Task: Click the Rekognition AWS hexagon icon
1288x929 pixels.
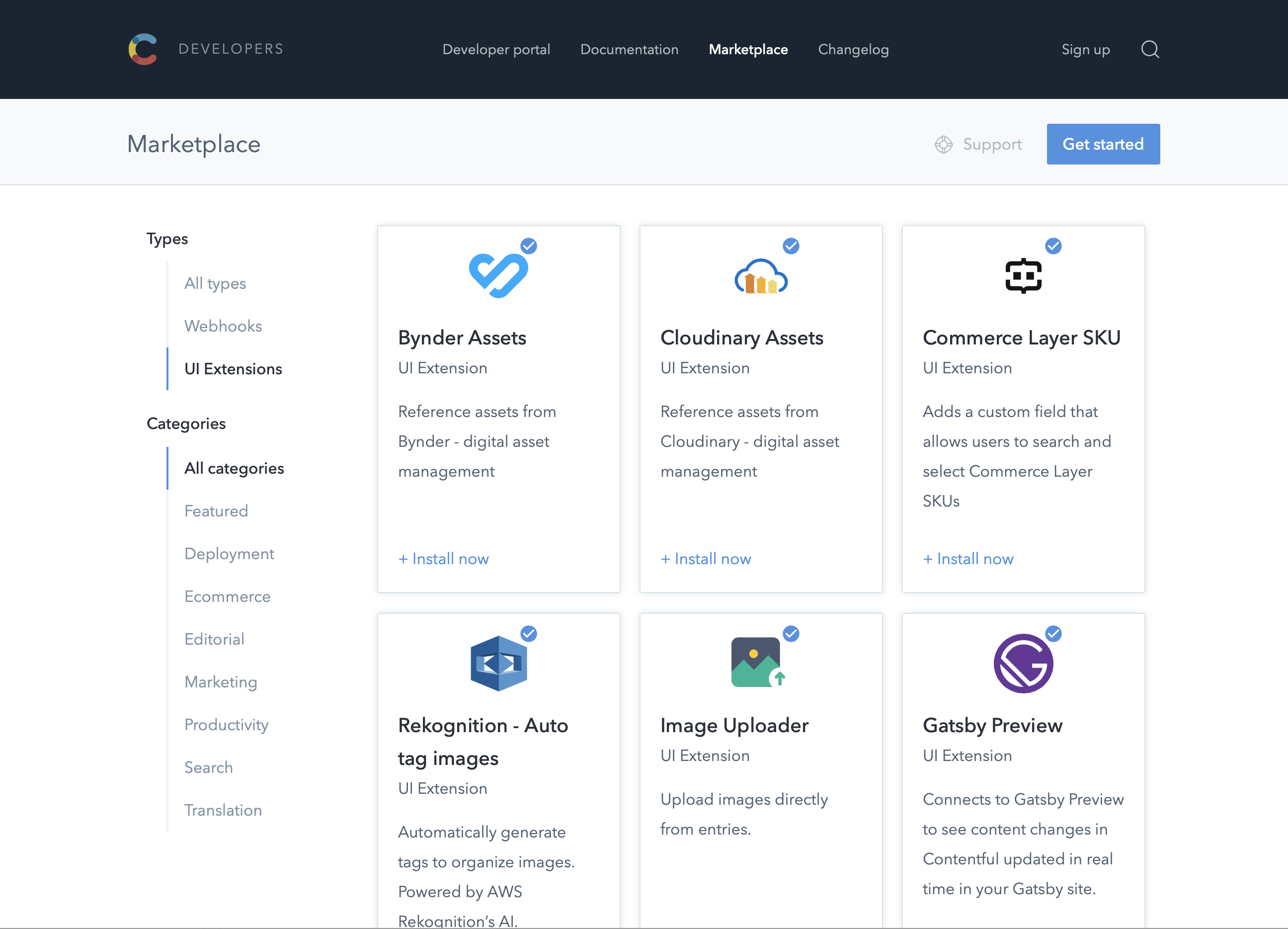Action: pos(498,663)
